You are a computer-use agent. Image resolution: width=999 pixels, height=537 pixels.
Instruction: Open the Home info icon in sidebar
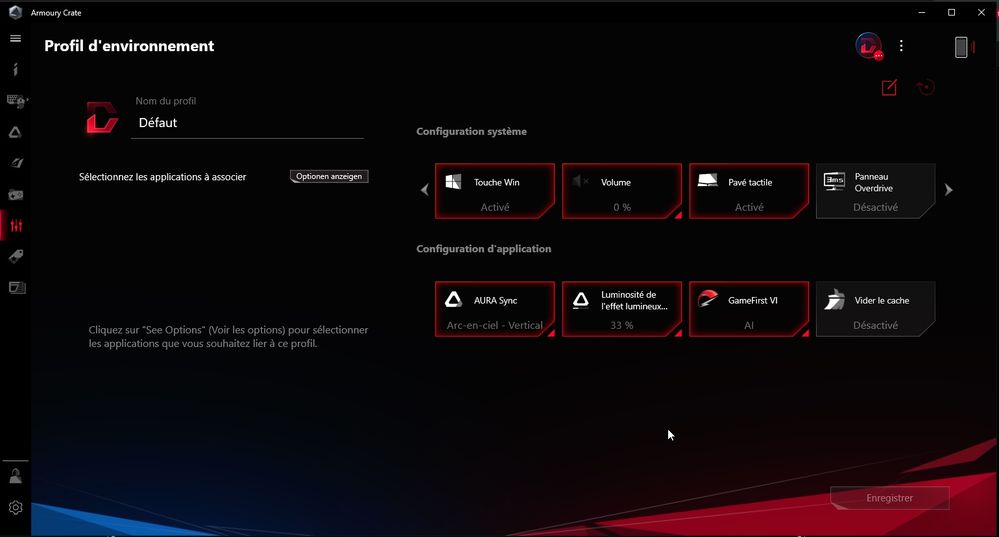point(15,69)
